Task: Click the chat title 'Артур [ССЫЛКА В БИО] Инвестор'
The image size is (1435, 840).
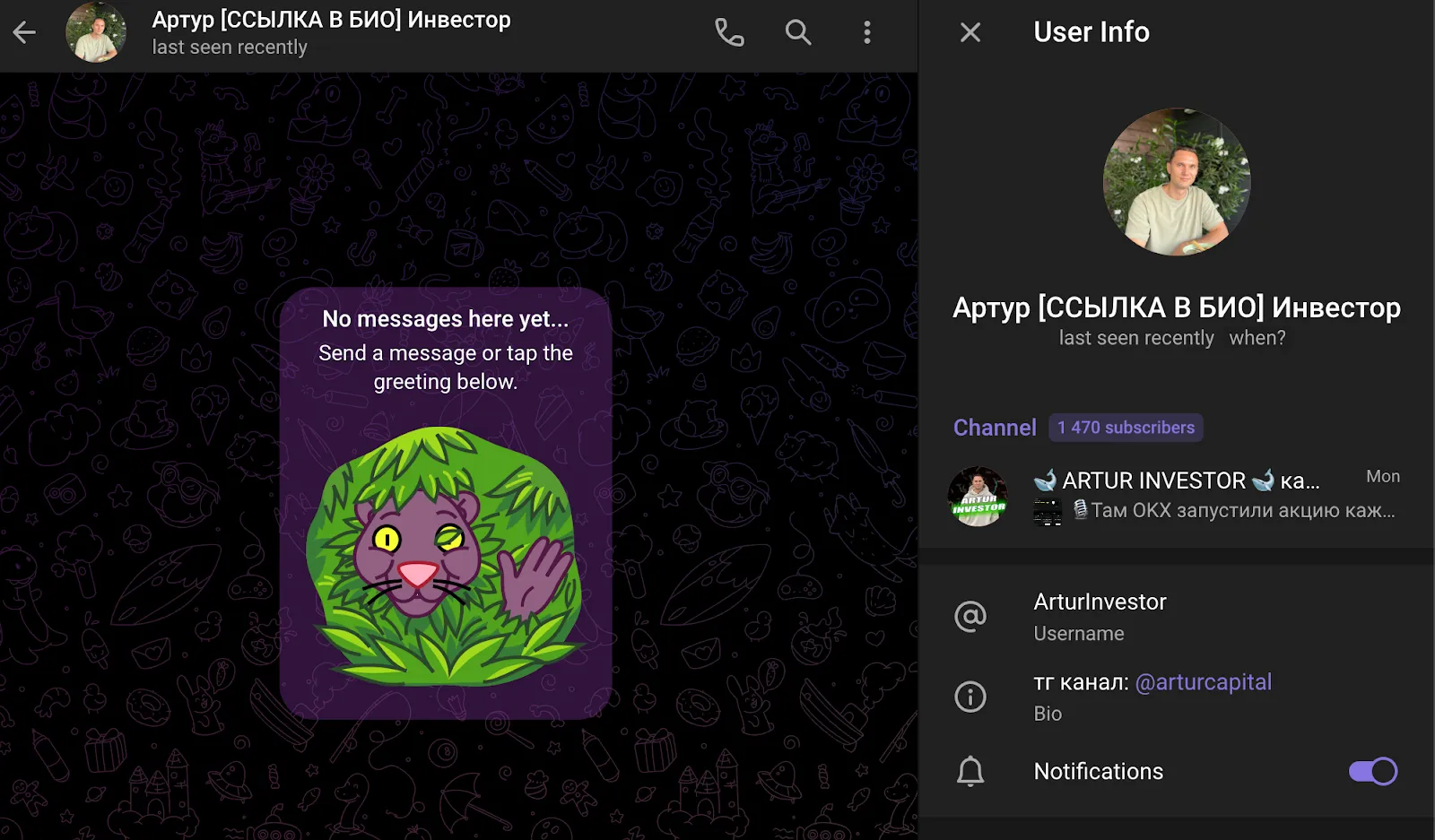Action: pos(331,20)
